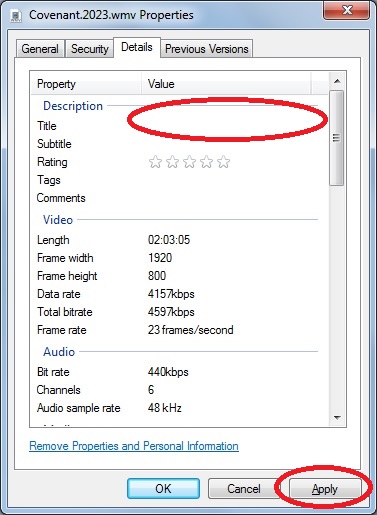The image size is (377, 515).
Task: Open Remove Properties and Personal Information link
Action: click(134, 446)
